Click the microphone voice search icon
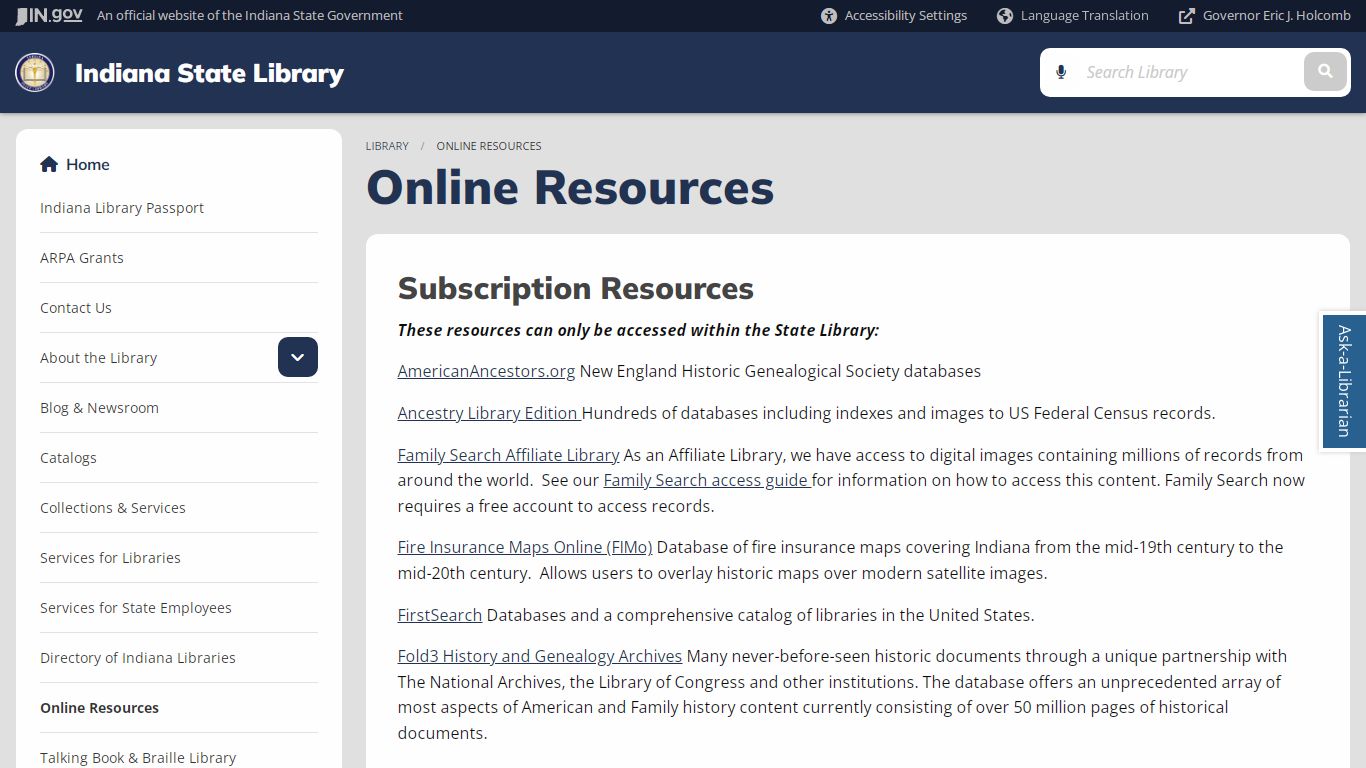 click(x=1061, y=72)
